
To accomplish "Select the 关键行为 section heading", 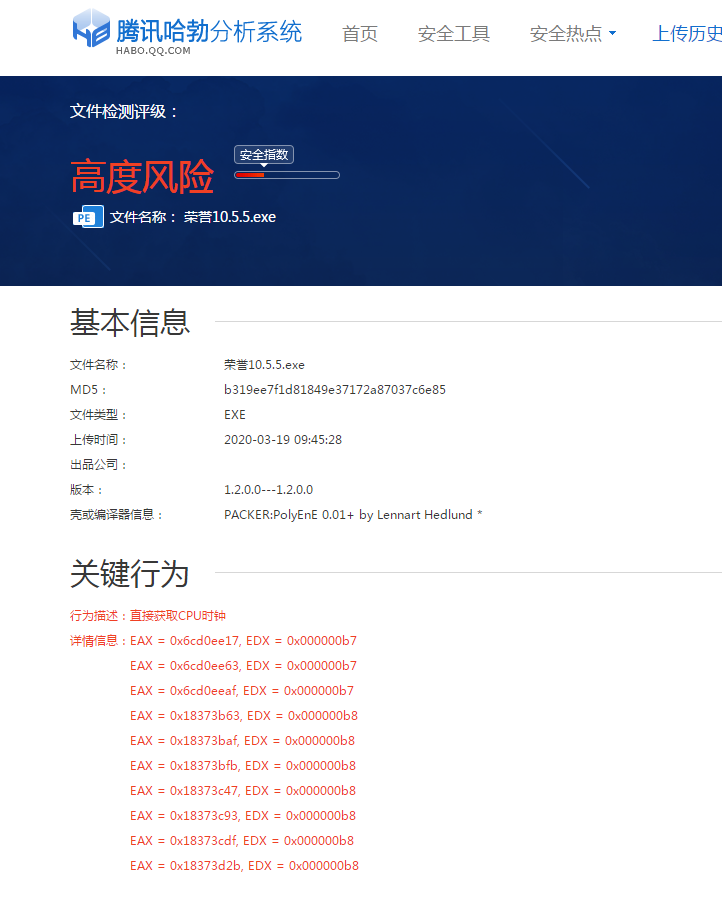I will 130,574.
